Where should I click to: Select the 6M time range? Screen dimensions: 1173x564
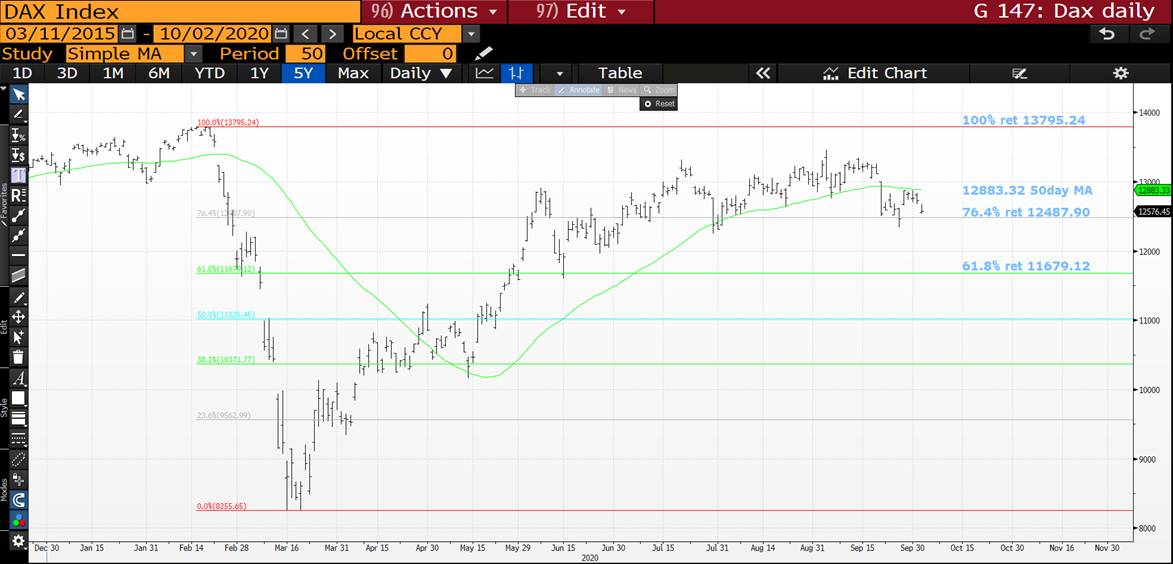pyautogui.click(x=159, y=73)
